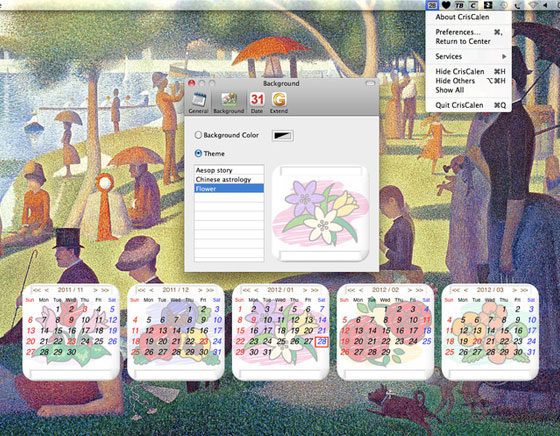Viewport: 560px width, 436px height.
Task: Click the heart icon in menu bar
Action: (446, 5)
